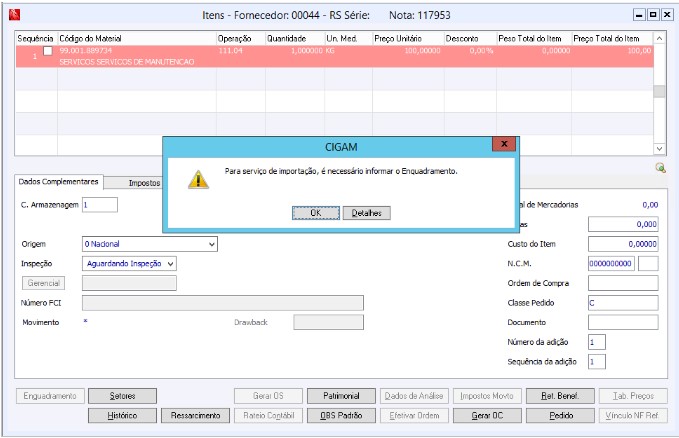Viewport: 679px width, 438px height.
Task: Click the Drawback field
Action: (x=328, y=322)
